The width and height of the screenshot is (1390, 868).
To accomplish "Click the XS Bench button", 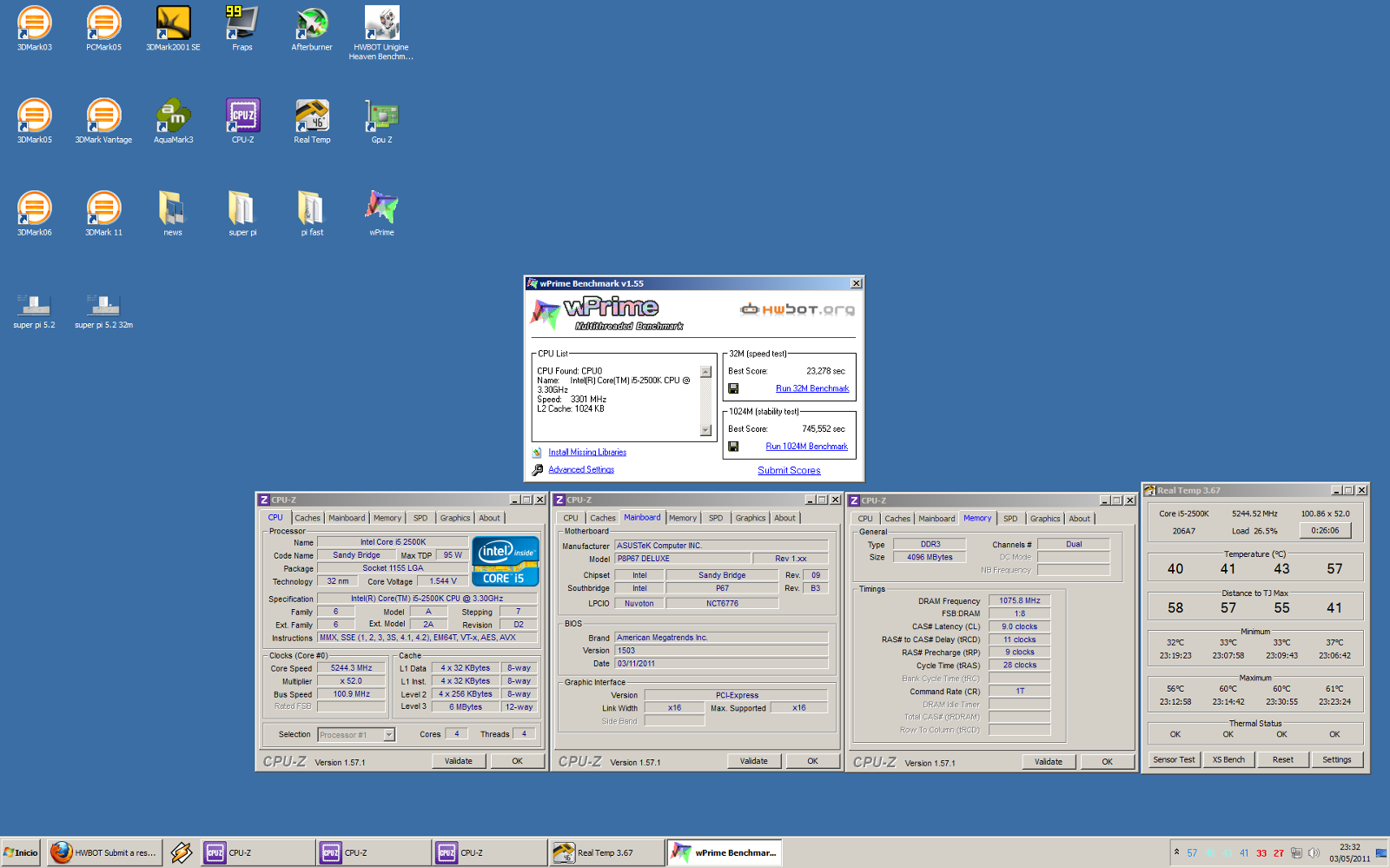I will pyautogui.click(x=1228, y=759).
